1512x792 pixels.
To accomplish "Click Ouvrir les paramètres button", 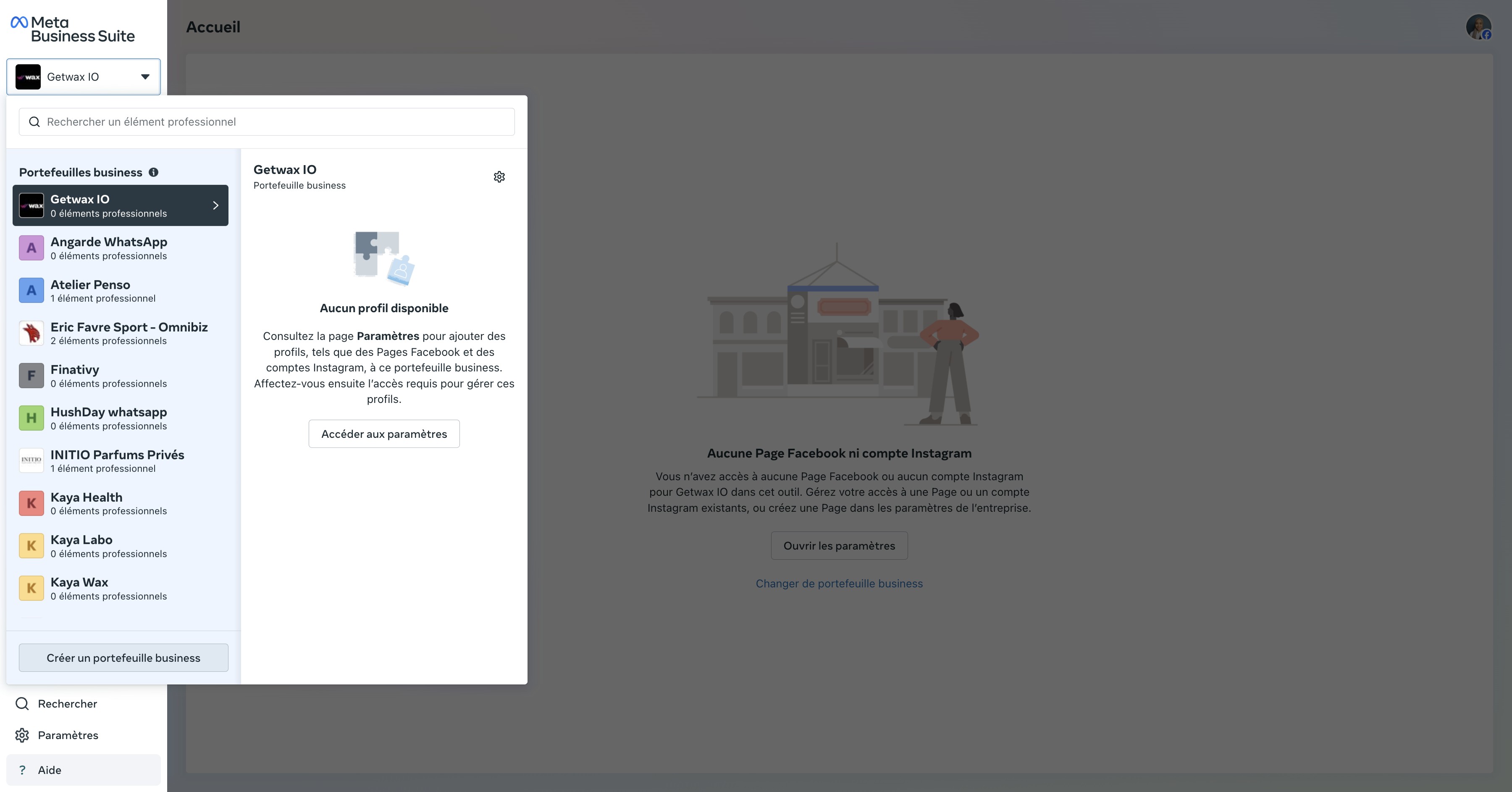I will tap(839, 545).
